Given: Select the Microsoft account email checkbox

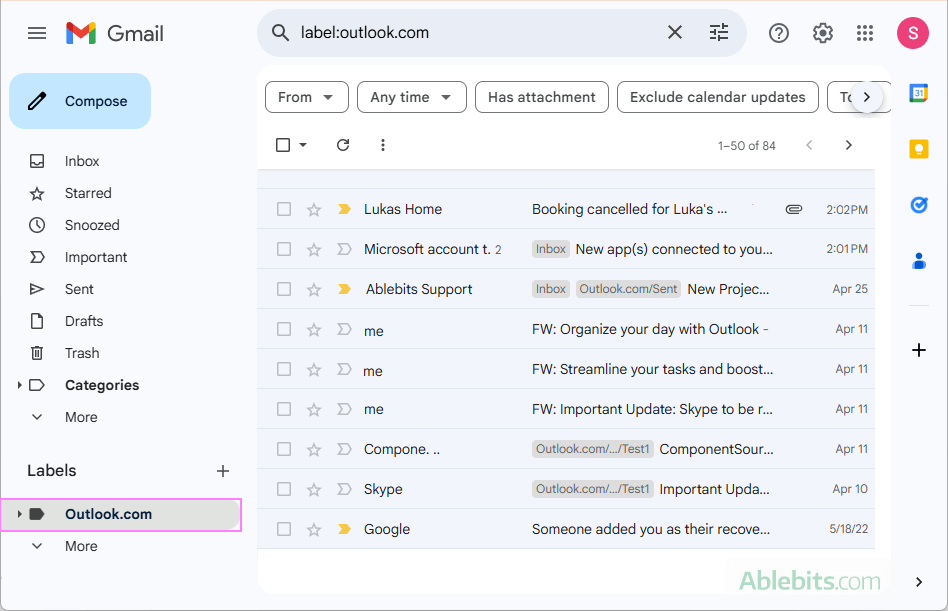Looking at the screenshot, I should coord(284,249).
